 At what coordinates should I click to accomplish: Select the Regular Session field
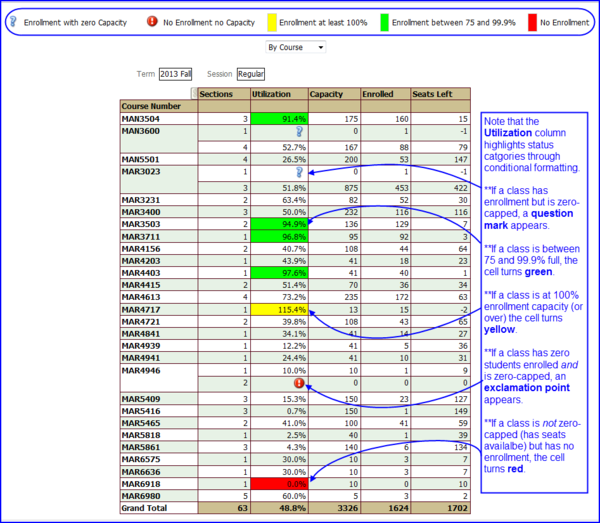click(251, 74)
